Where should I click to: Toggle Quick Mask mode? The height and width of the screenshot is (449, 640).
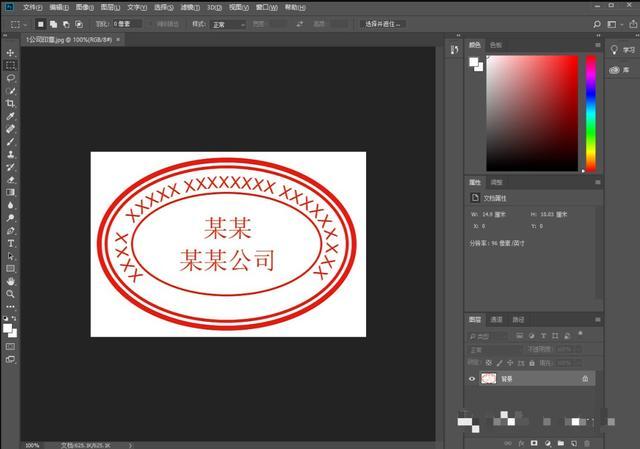pos(11,347)
